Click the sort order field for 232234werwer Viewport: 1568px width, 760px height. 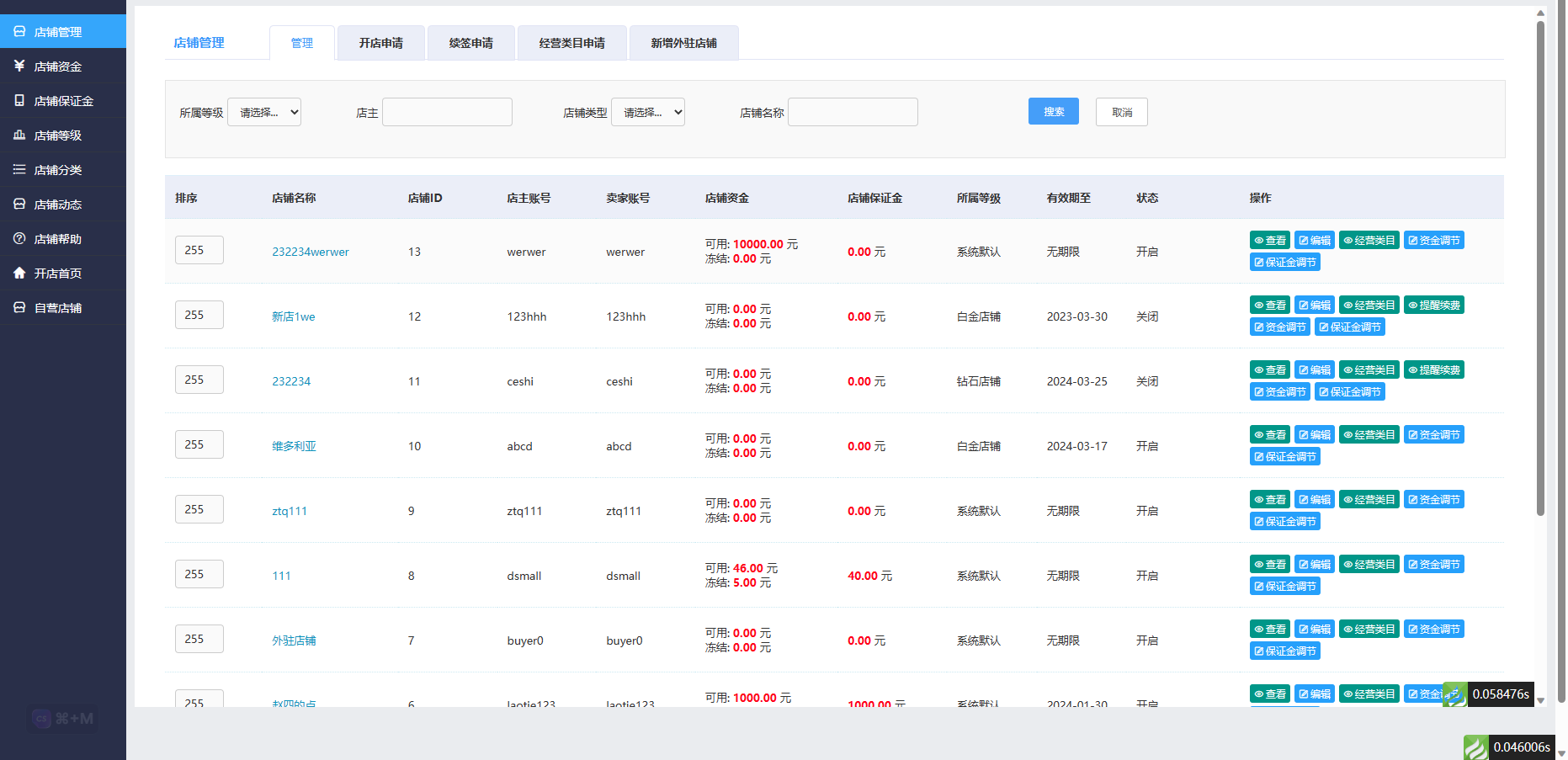(x=199, y=250)
